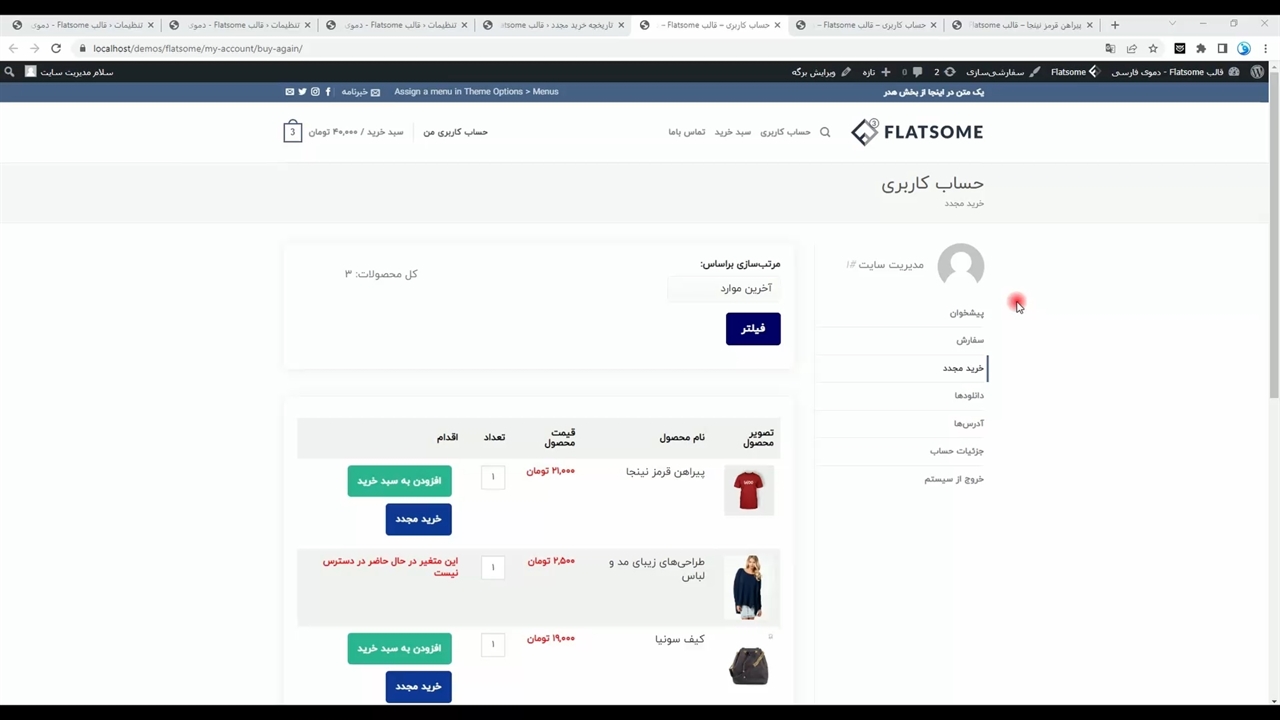Click the header search magnifier icon

[825, 132]
